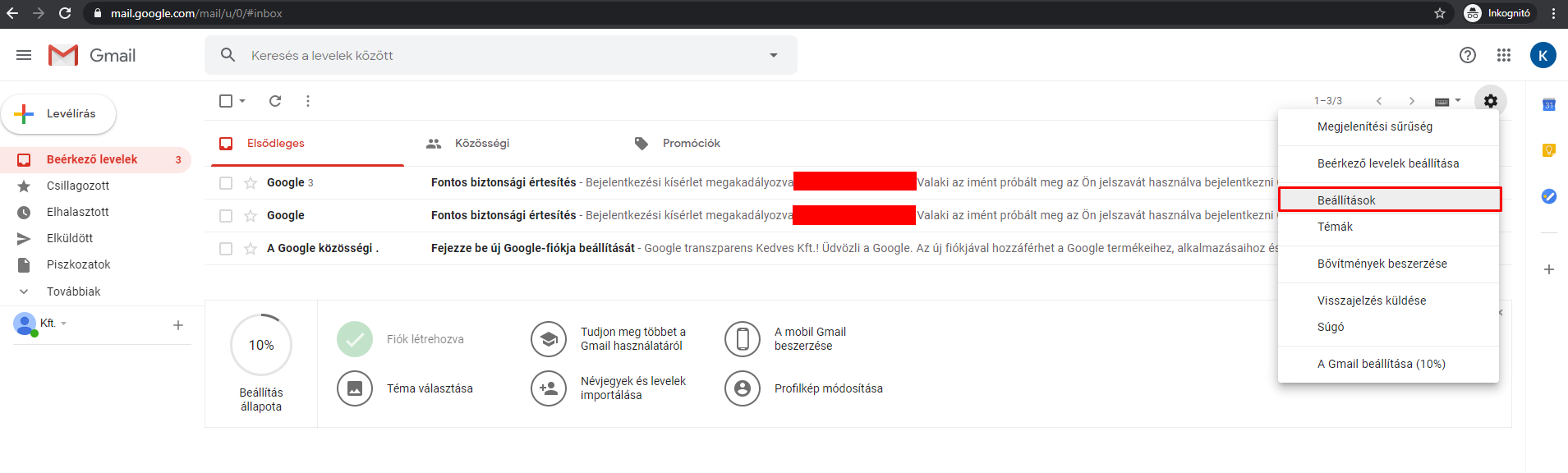Open 'Profilkép módosítása' link
Image resolution: width=1568 pixels, height=473 pixels.
tap(829, 388)
